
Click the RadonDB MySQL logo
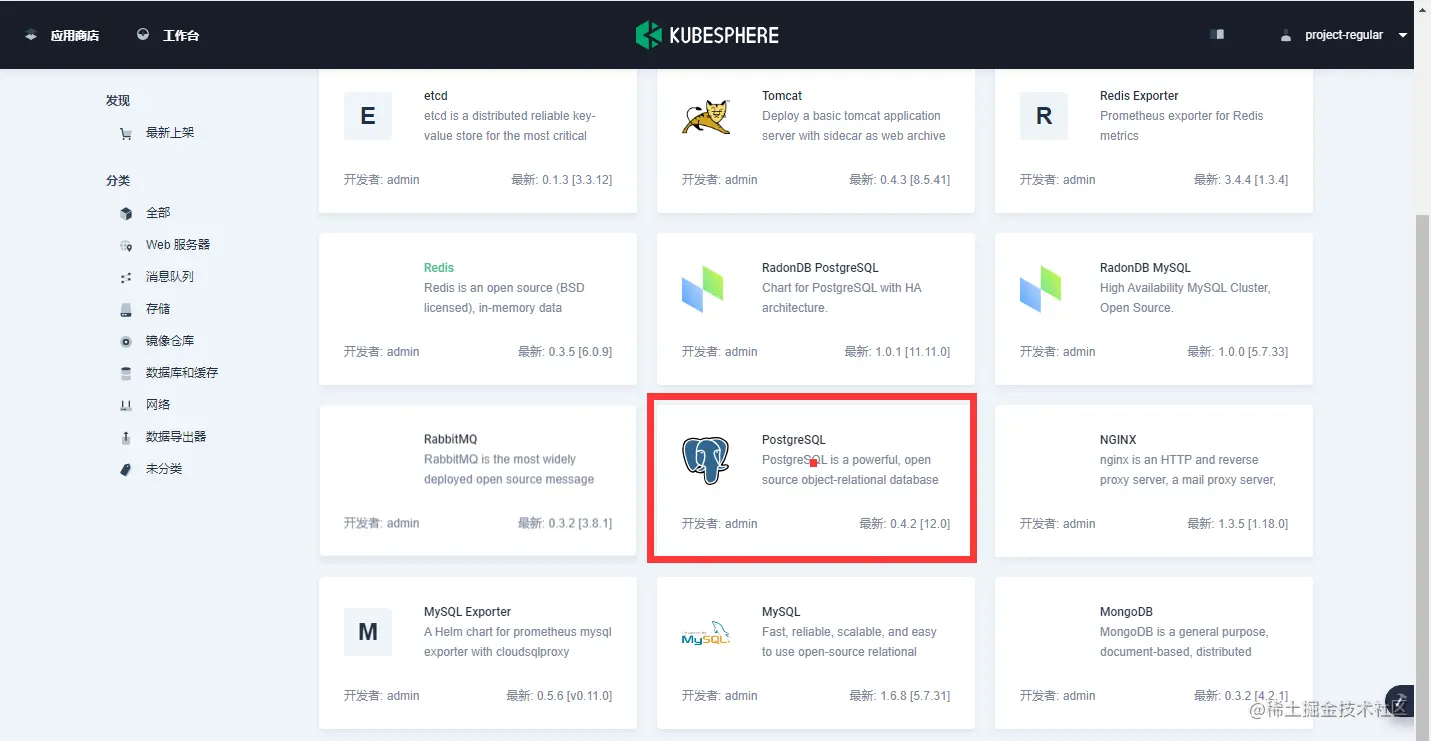(x=1040, y=288)
